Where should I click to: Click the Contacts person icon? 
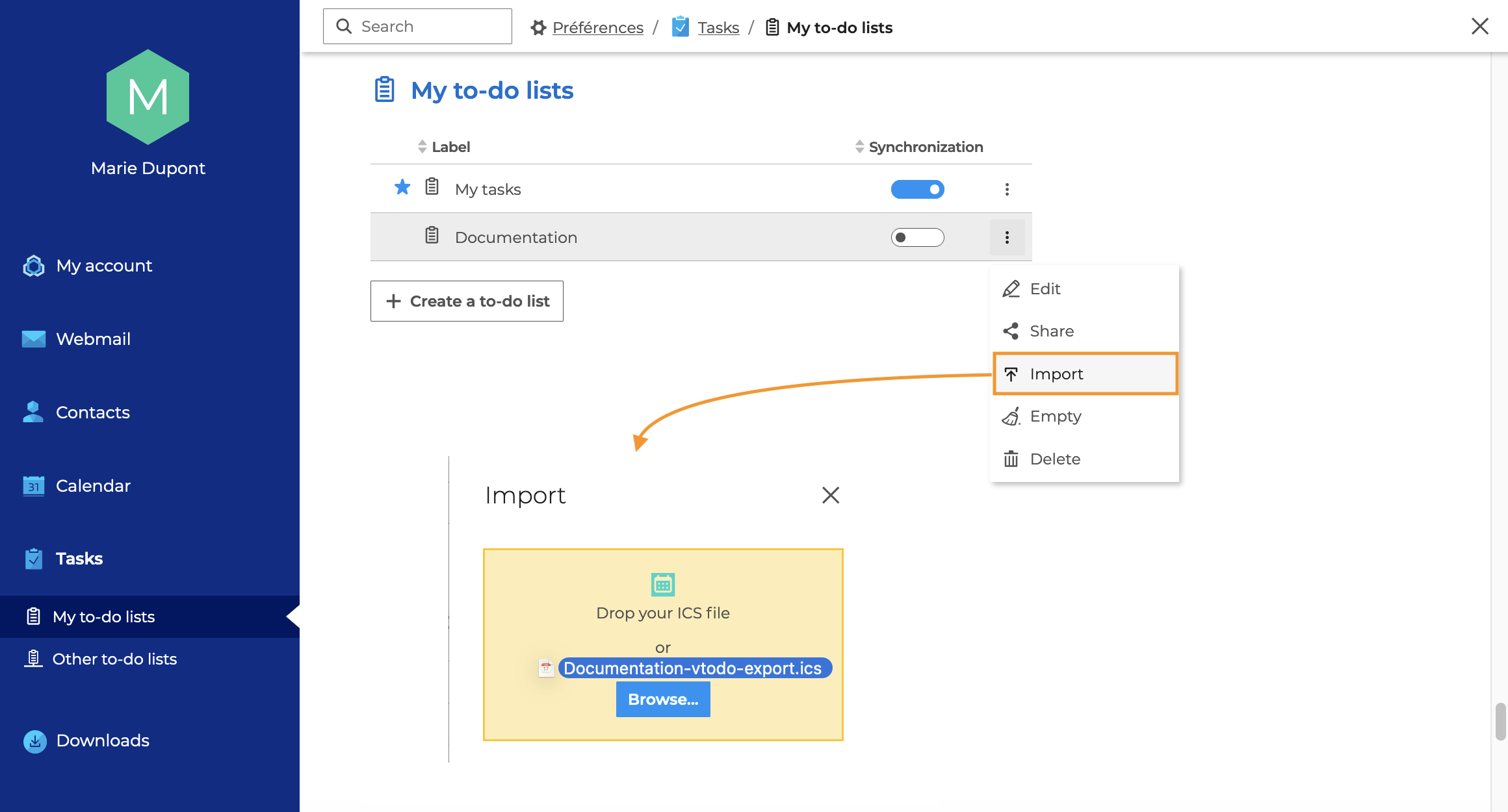pos(33,412)
